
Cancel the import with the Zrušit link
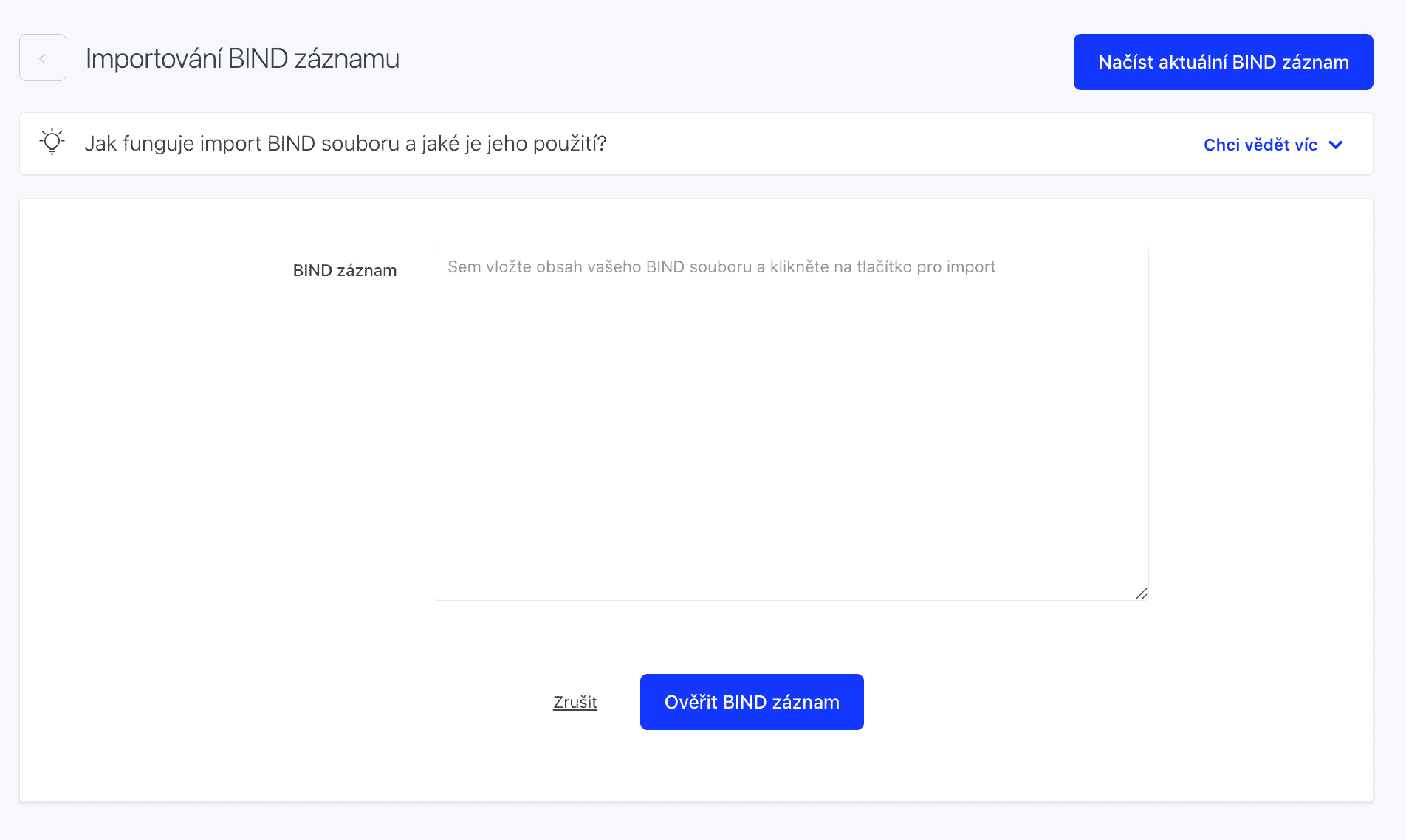[575, 702]
